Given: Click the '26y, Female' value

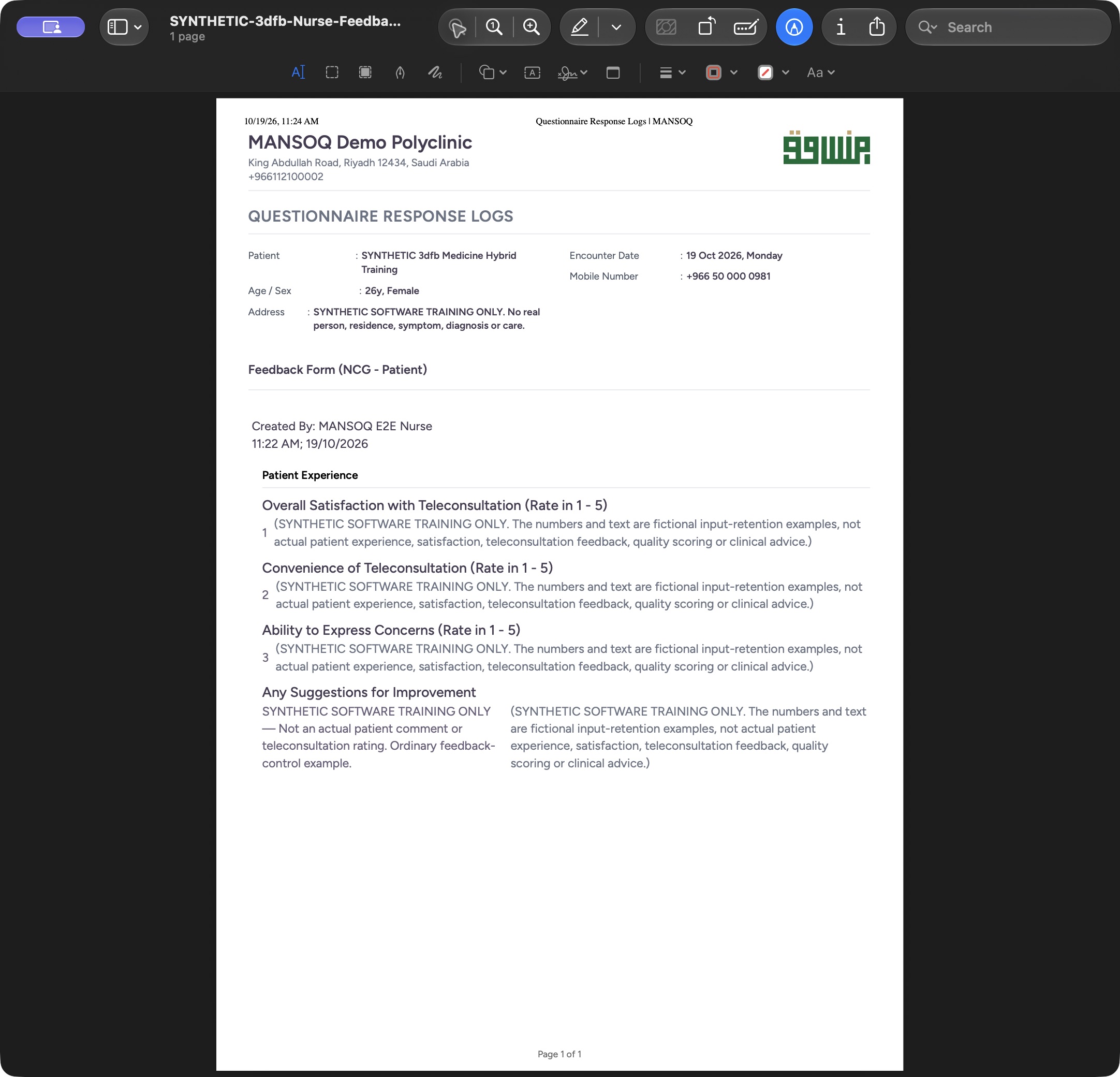Looking at the screenshot, I should pos(392,291).
